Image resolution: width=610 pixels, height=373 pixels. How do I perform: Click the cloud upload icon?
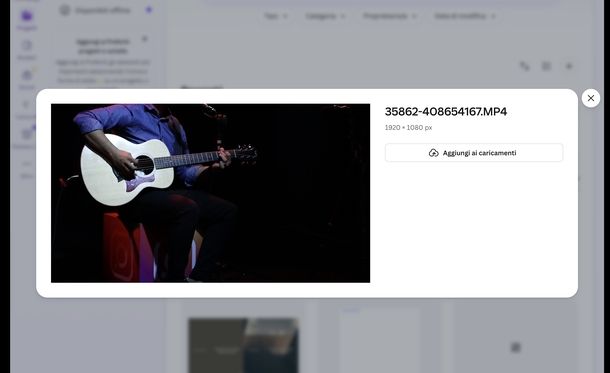[x=433, y=153]
